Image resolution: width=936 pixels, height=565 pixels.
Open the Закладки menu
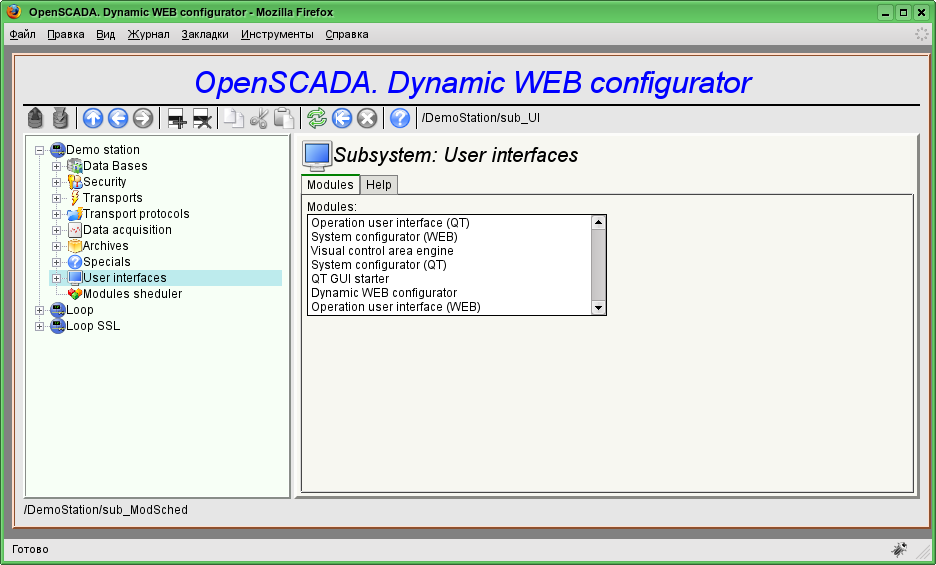[x=205, y=34]
